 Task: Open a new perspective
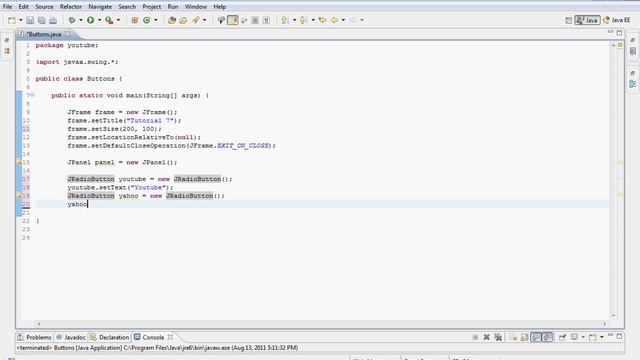[x=568, y=20]
